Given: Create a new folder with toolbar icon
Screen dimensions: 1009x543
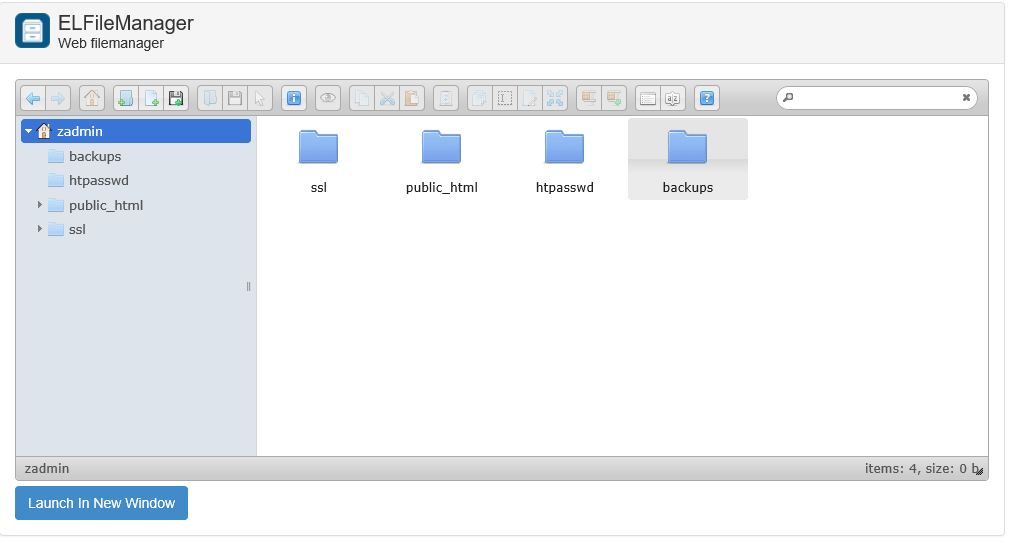Looking at the screenshot, I should tap(126, 98).
